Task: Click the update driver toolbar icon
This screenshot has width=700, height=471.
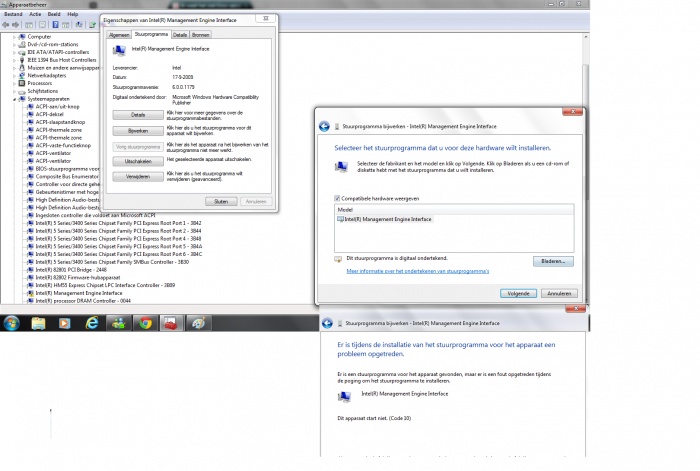Action: click(x=92, y=25)
